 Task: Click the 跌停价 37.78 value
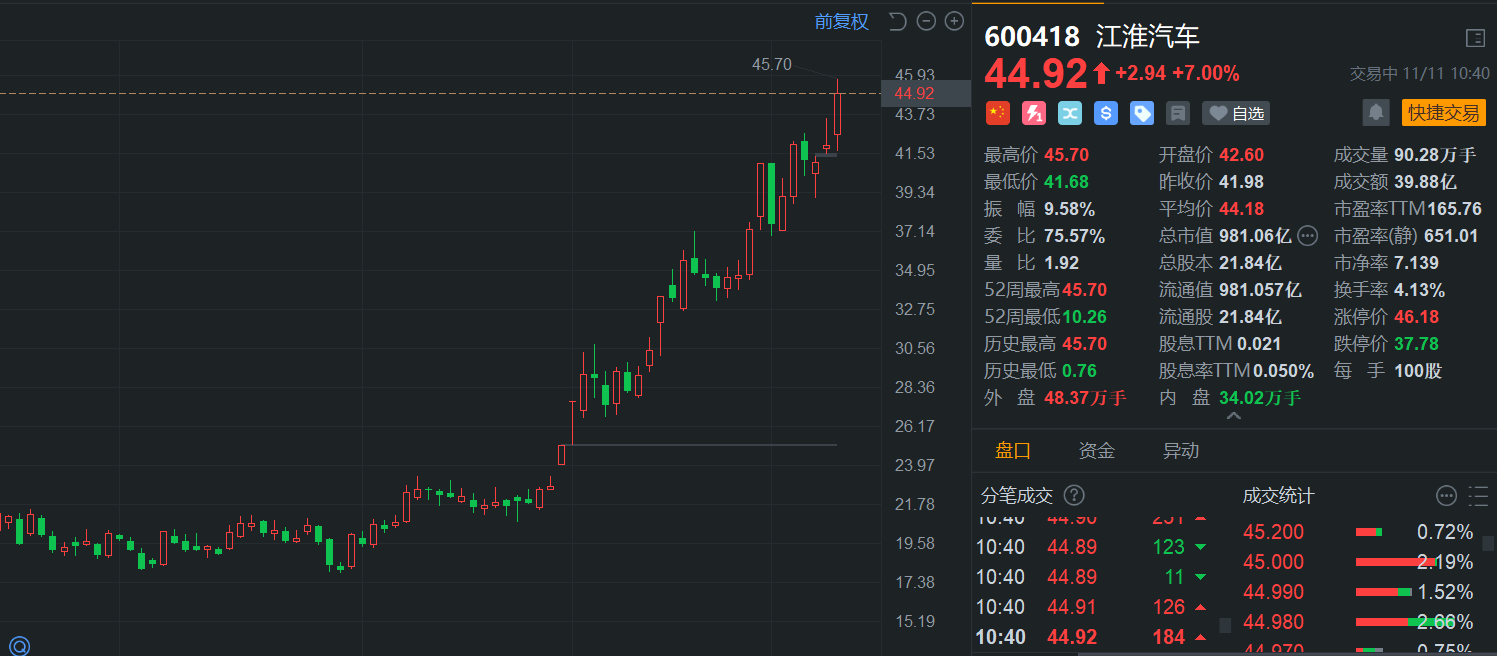(x=1417, y=344)
